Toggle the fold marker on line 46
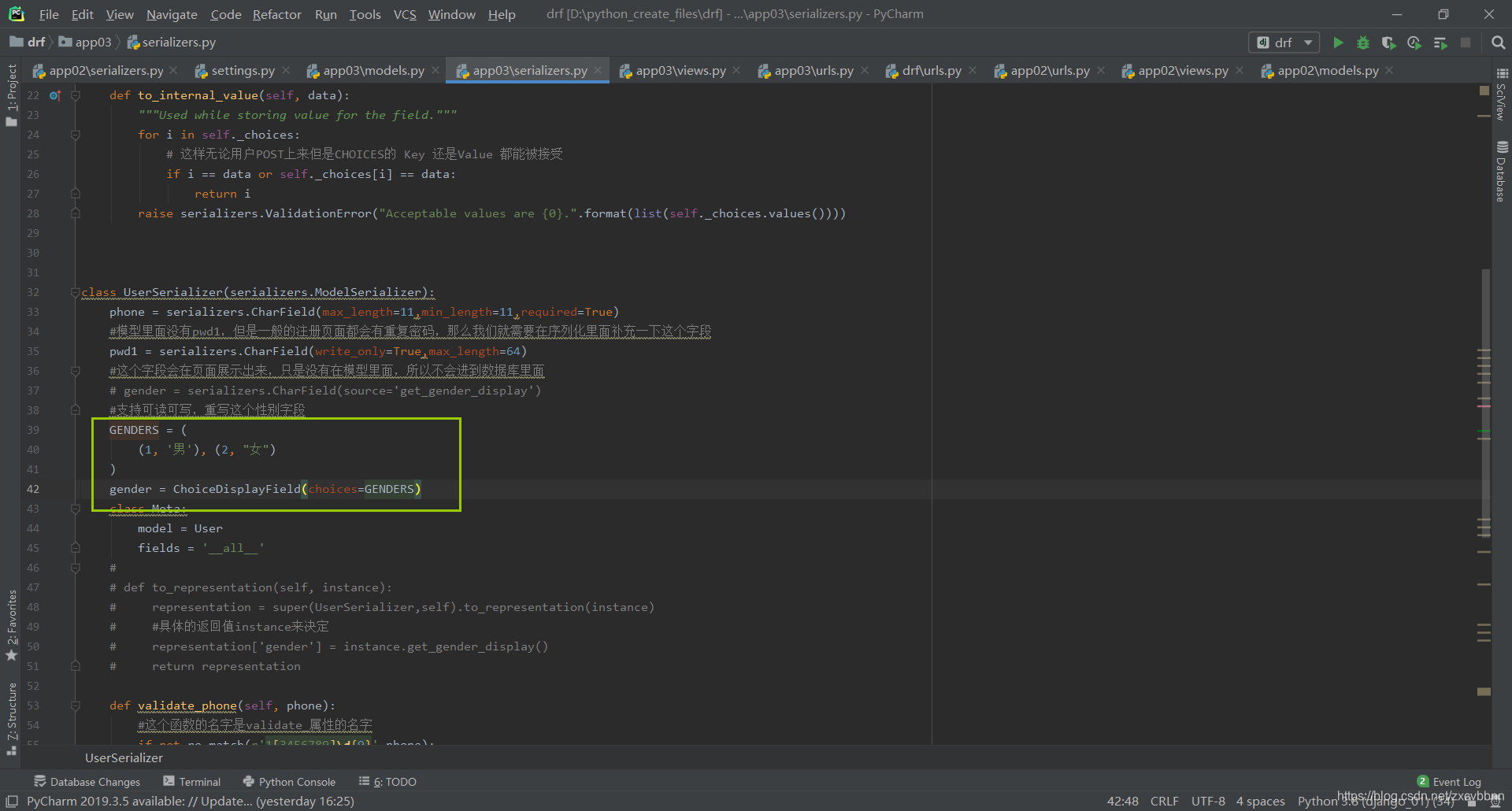Image resolution: width=1512 pixels, height=811 pixels. (x=76, y=568)
